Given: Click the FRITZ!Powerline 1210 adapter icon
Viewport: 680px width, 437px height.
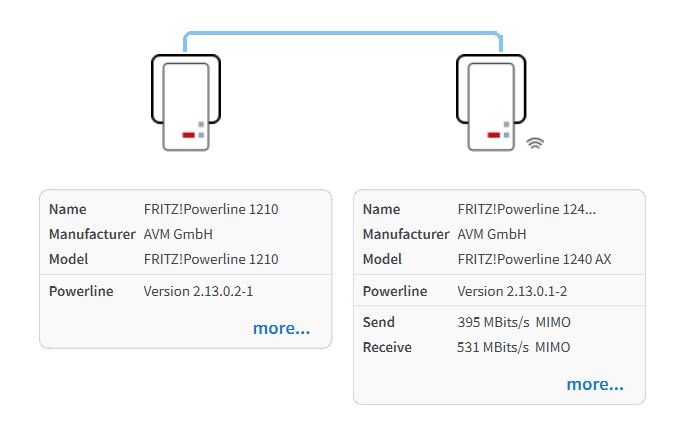Looking at the screenshot, I should 186,104.
